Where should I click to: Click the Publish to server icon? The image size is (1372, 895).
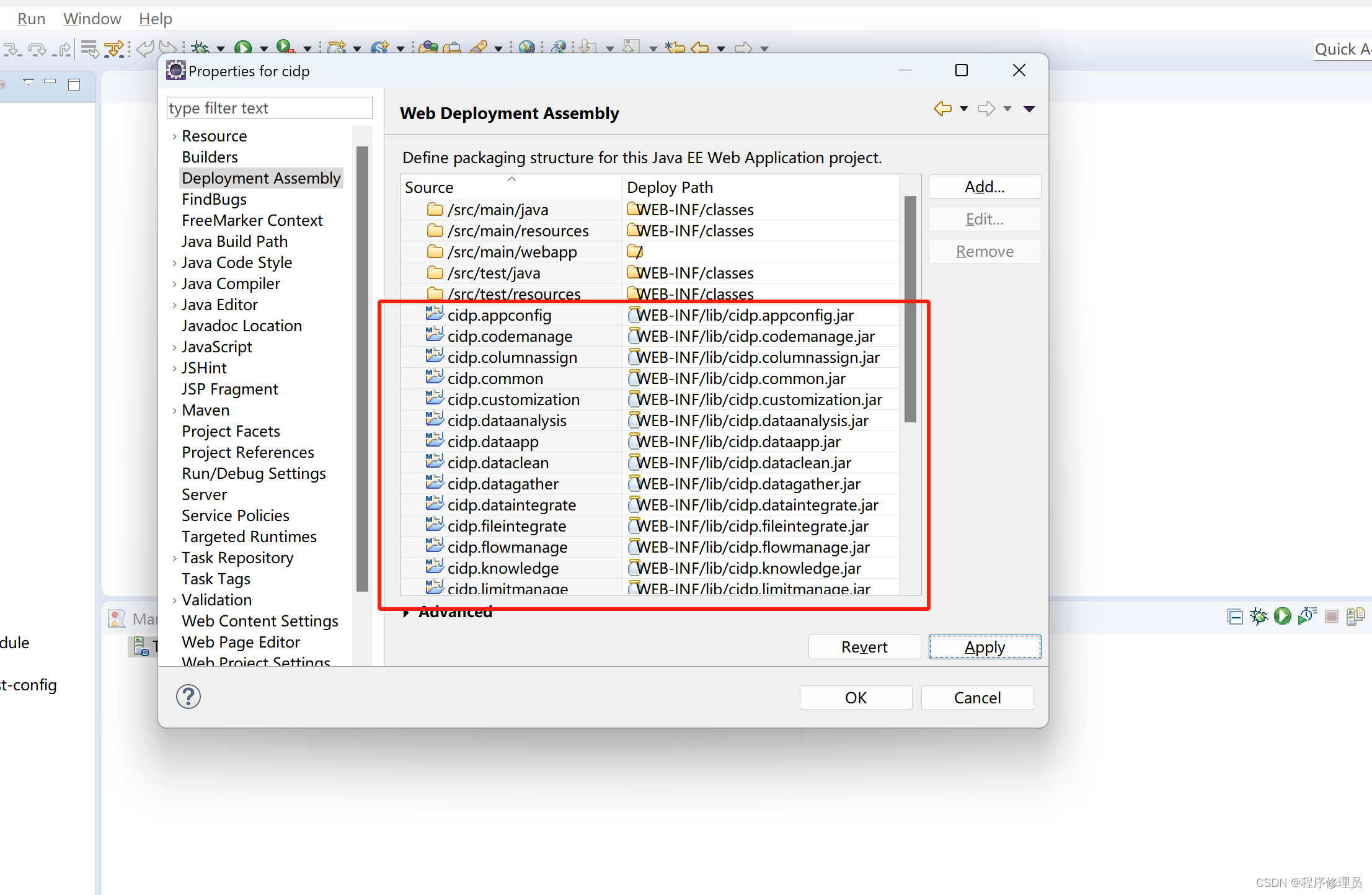(1356, 616)
